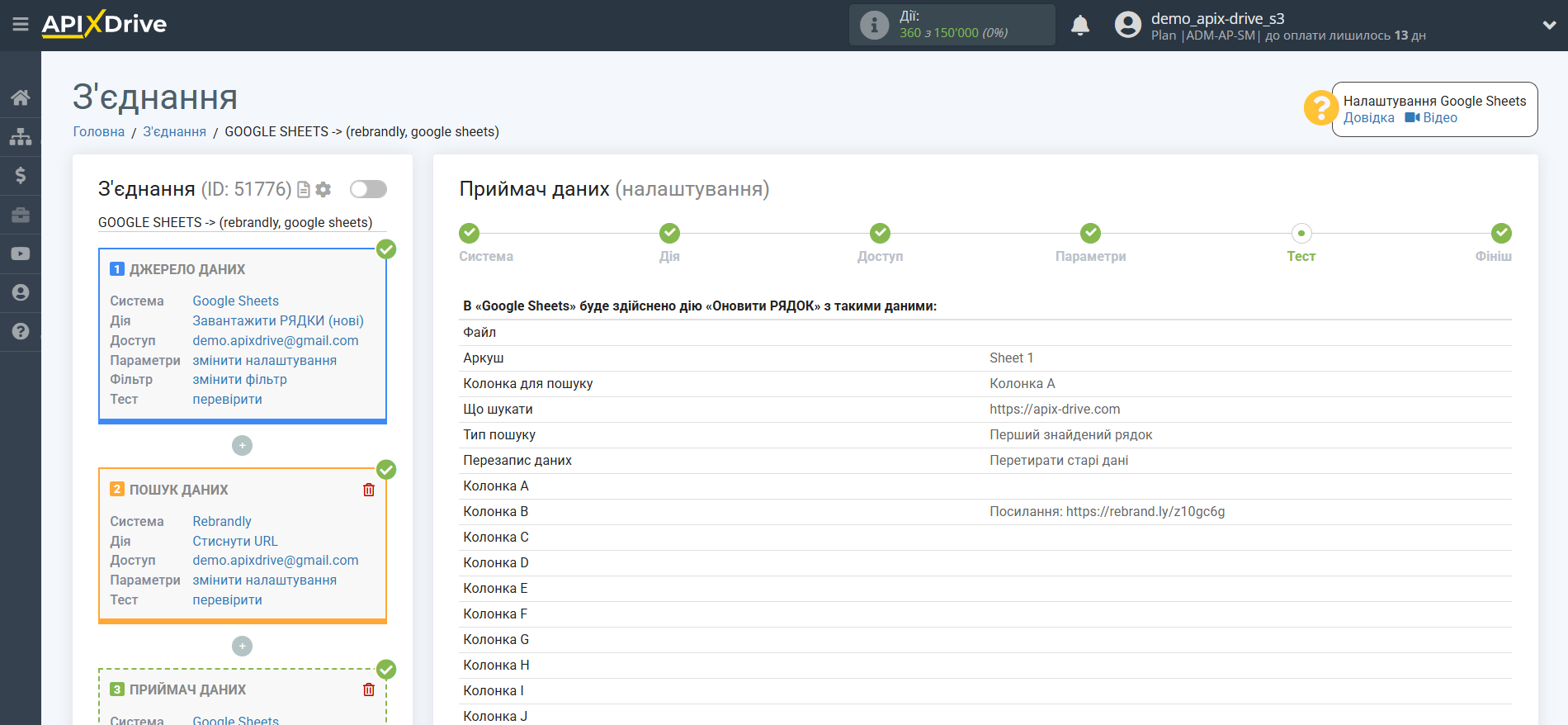Open the home sidebar icon
1568x725 pixels.
[x=21, y=97]
